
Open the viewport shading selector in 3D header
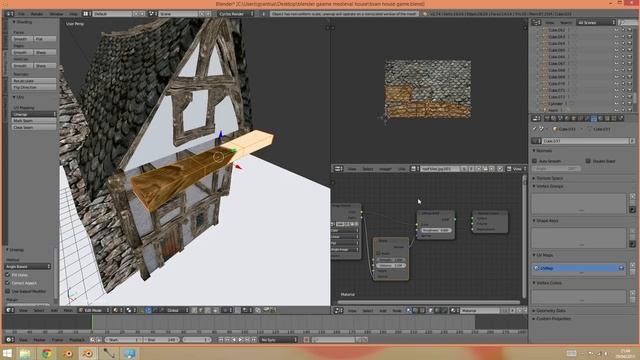tap(118, 310)
